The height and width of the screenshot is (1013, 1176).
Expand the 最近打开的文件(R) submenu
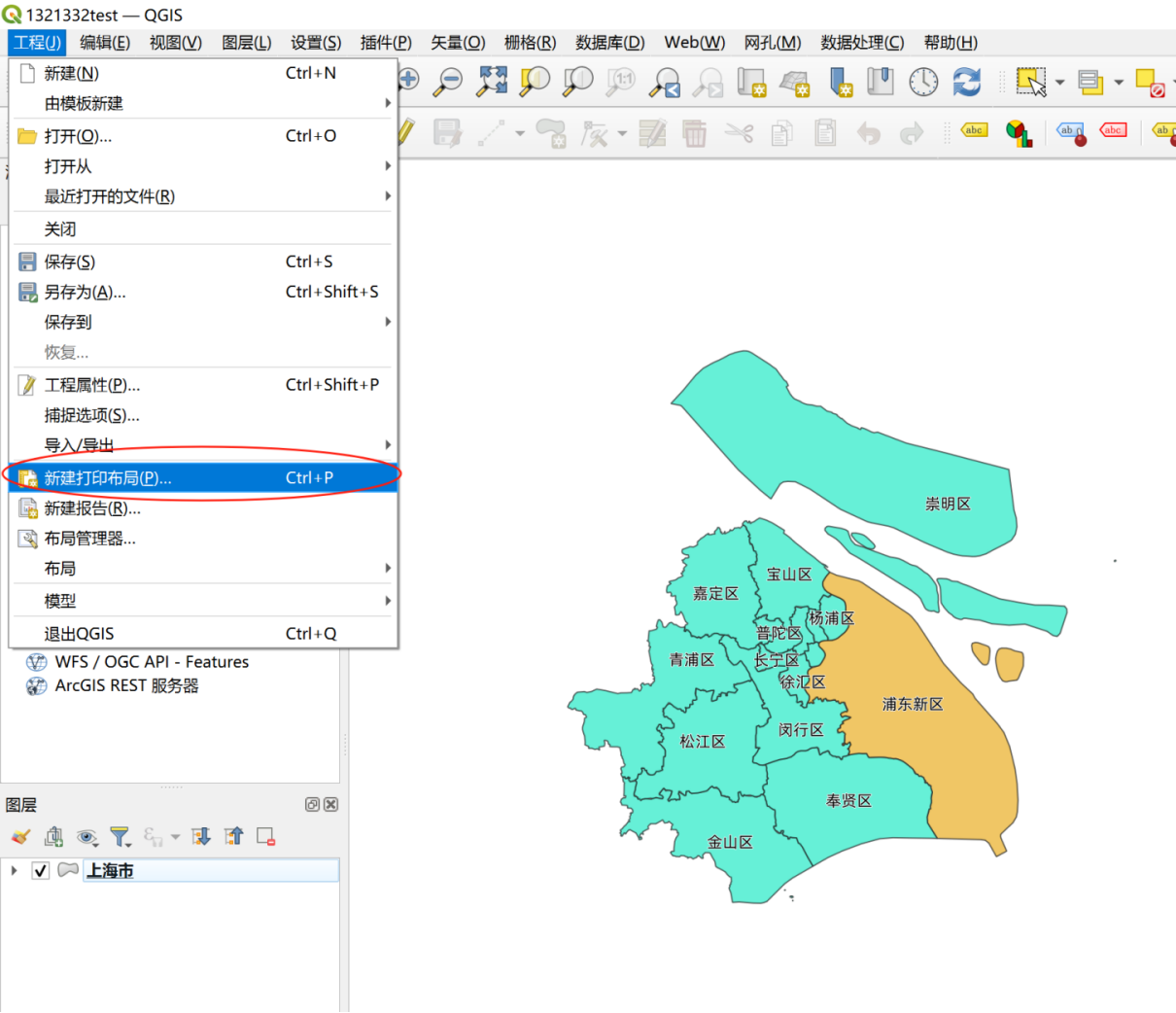[203, 196]
